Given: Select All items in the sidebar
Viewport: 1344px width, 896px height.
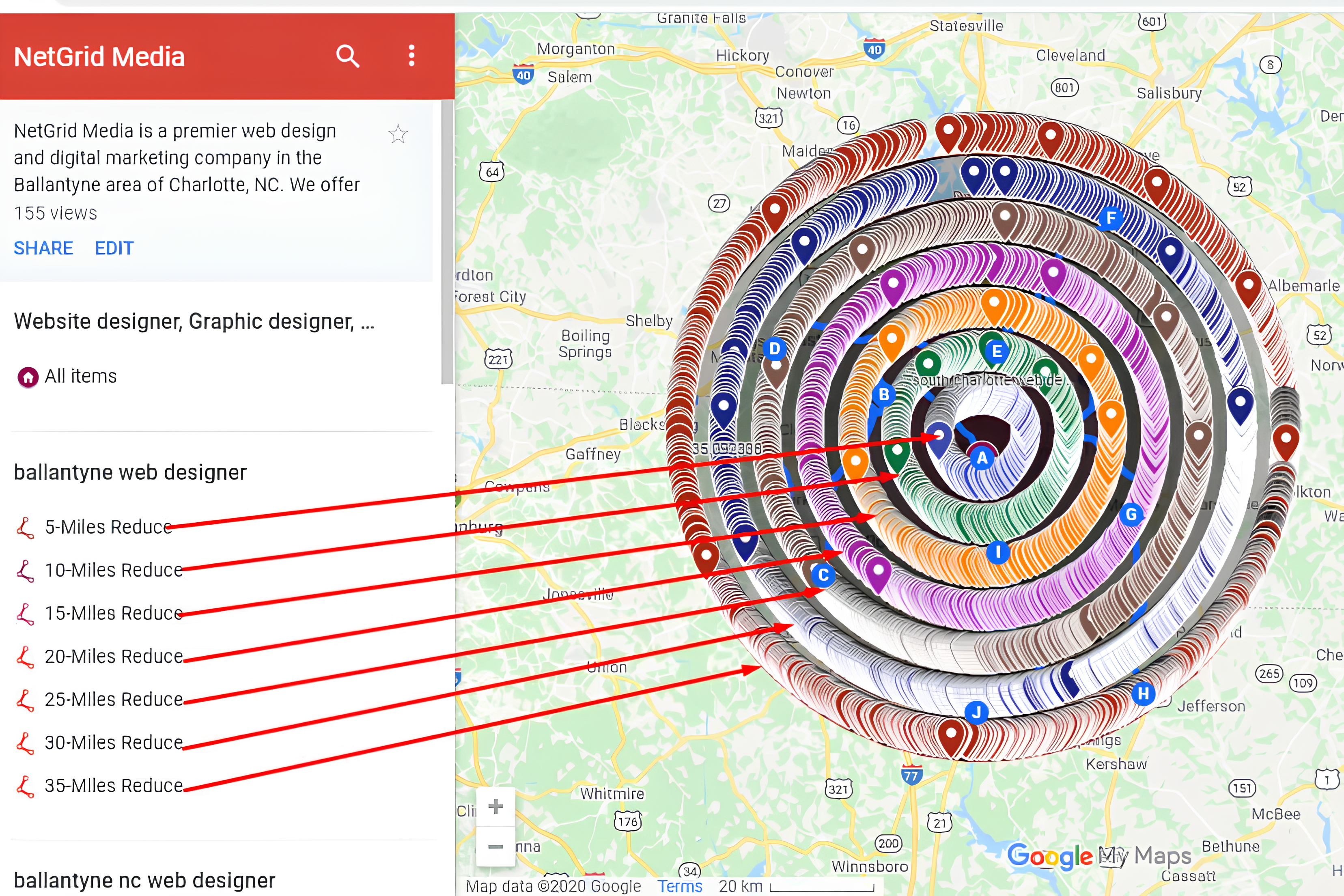Looking at the screenshot, I should click(81, 375).
